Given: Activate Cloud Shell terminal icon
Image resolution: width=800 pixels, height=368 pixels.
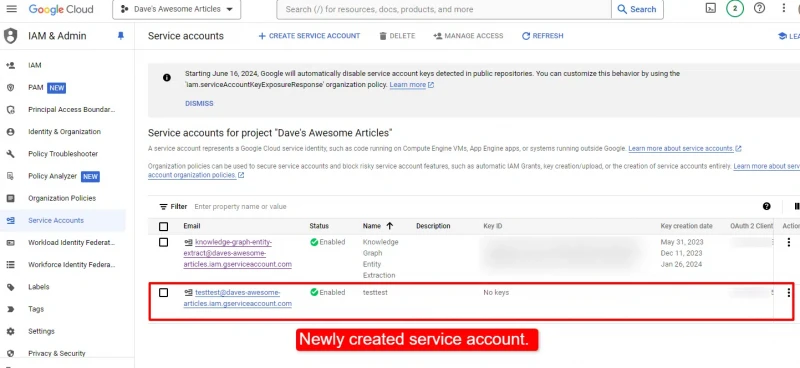Looking at the screenshot, I should pyautogui.click(x=710, y=8).
